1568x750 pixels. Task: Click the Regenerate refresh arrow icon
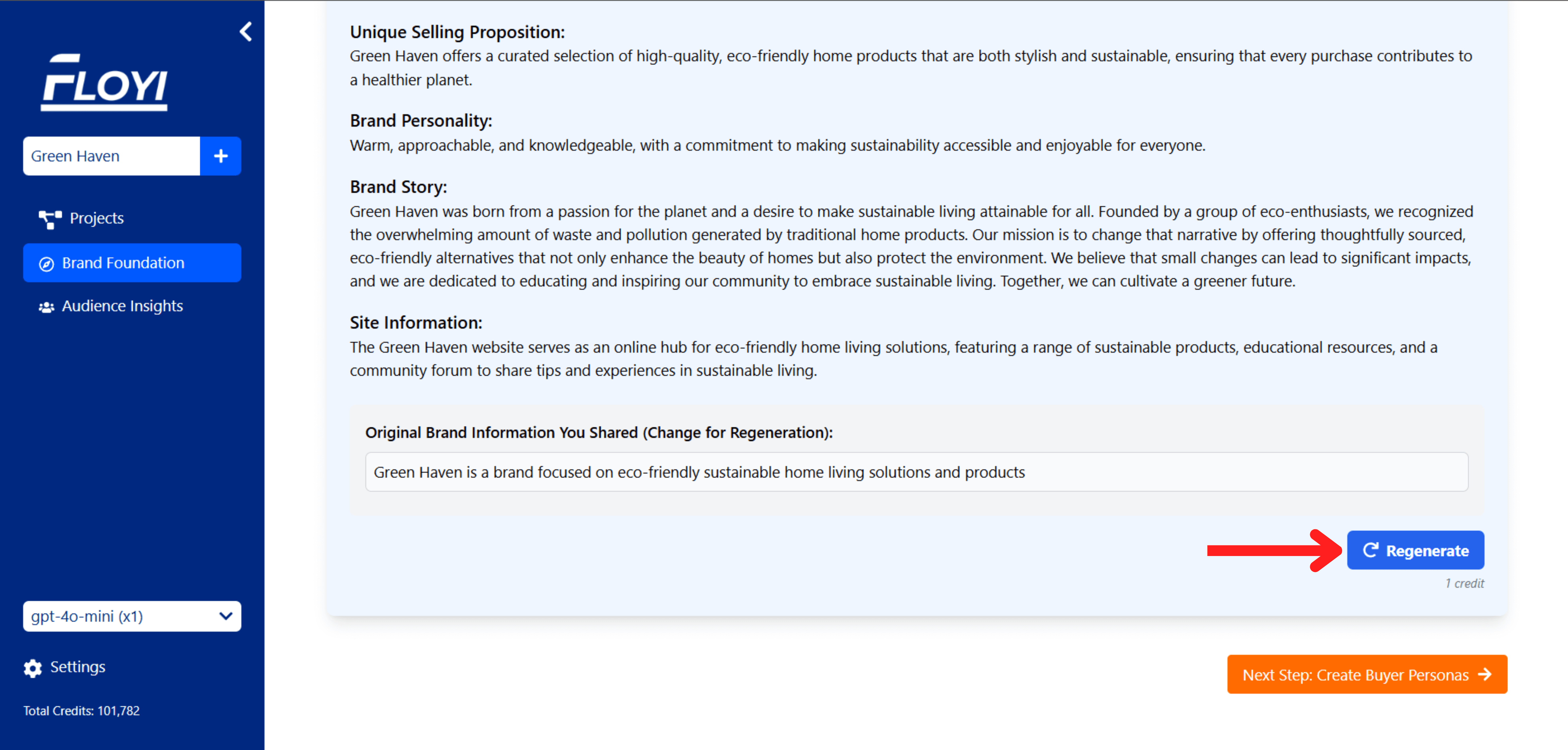[1370, 550]
